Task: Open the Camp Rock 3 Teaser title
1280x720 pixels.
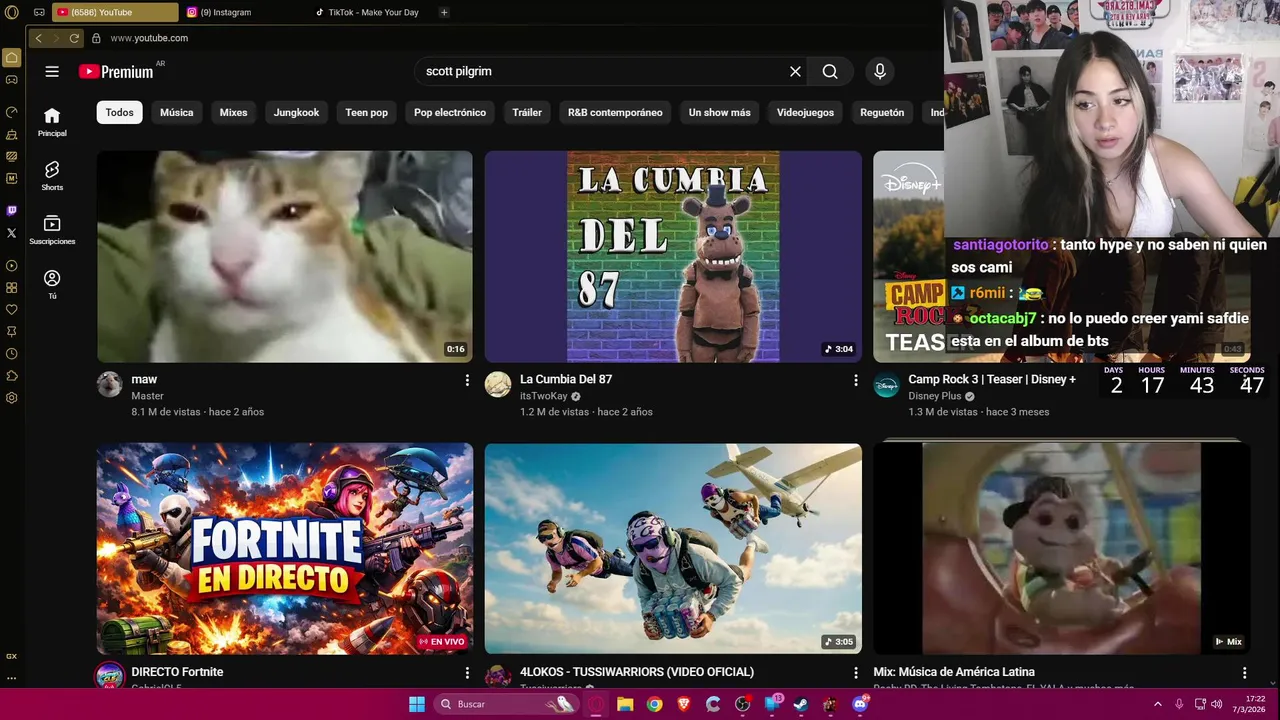Action: pos(992,380)
